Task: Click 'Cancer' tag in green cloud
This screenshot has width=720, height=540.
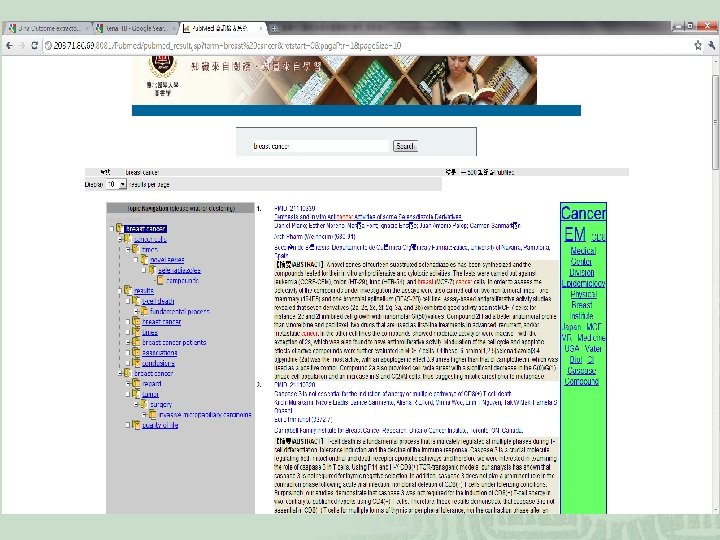Action: click(x=583, y=213)
